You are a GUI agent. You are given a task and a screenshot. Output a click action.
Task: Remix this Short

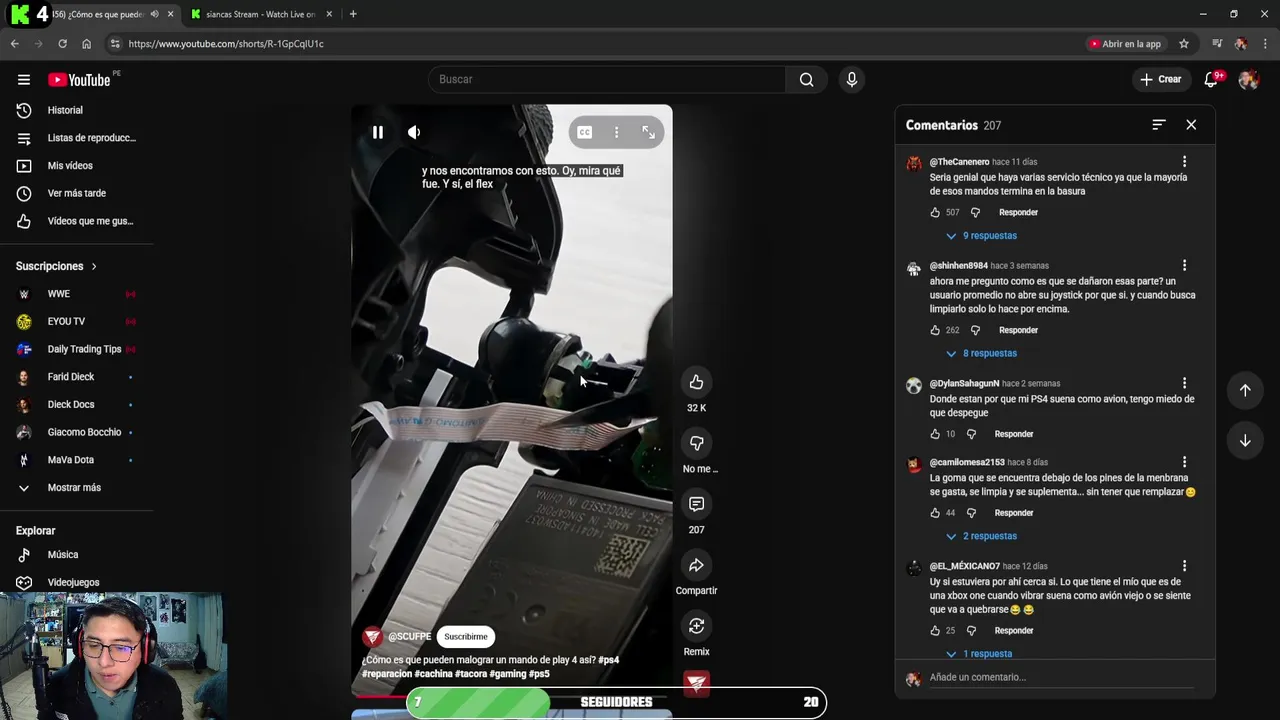pos(696,626)
